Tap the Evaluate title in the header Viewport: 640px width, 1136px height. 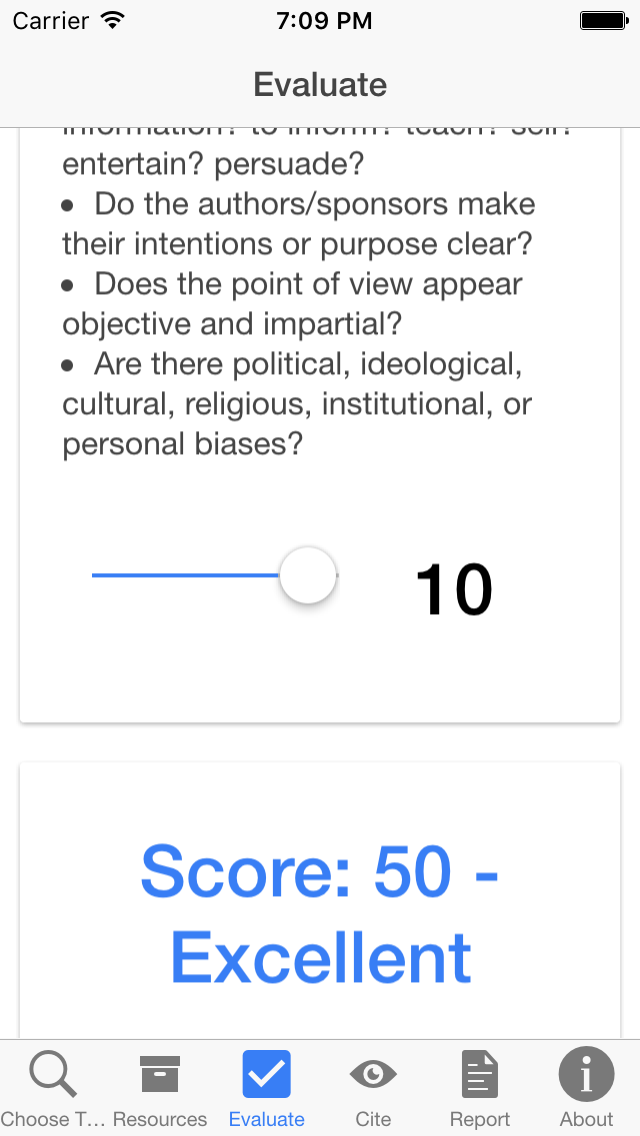tap(320, 84)
